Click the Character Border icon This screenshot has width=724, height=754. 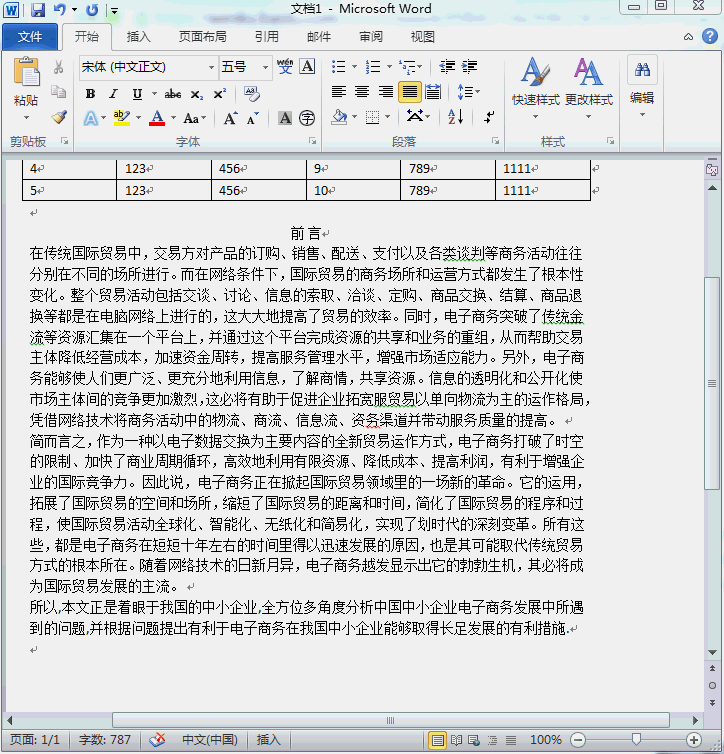(x=307, y=66)
